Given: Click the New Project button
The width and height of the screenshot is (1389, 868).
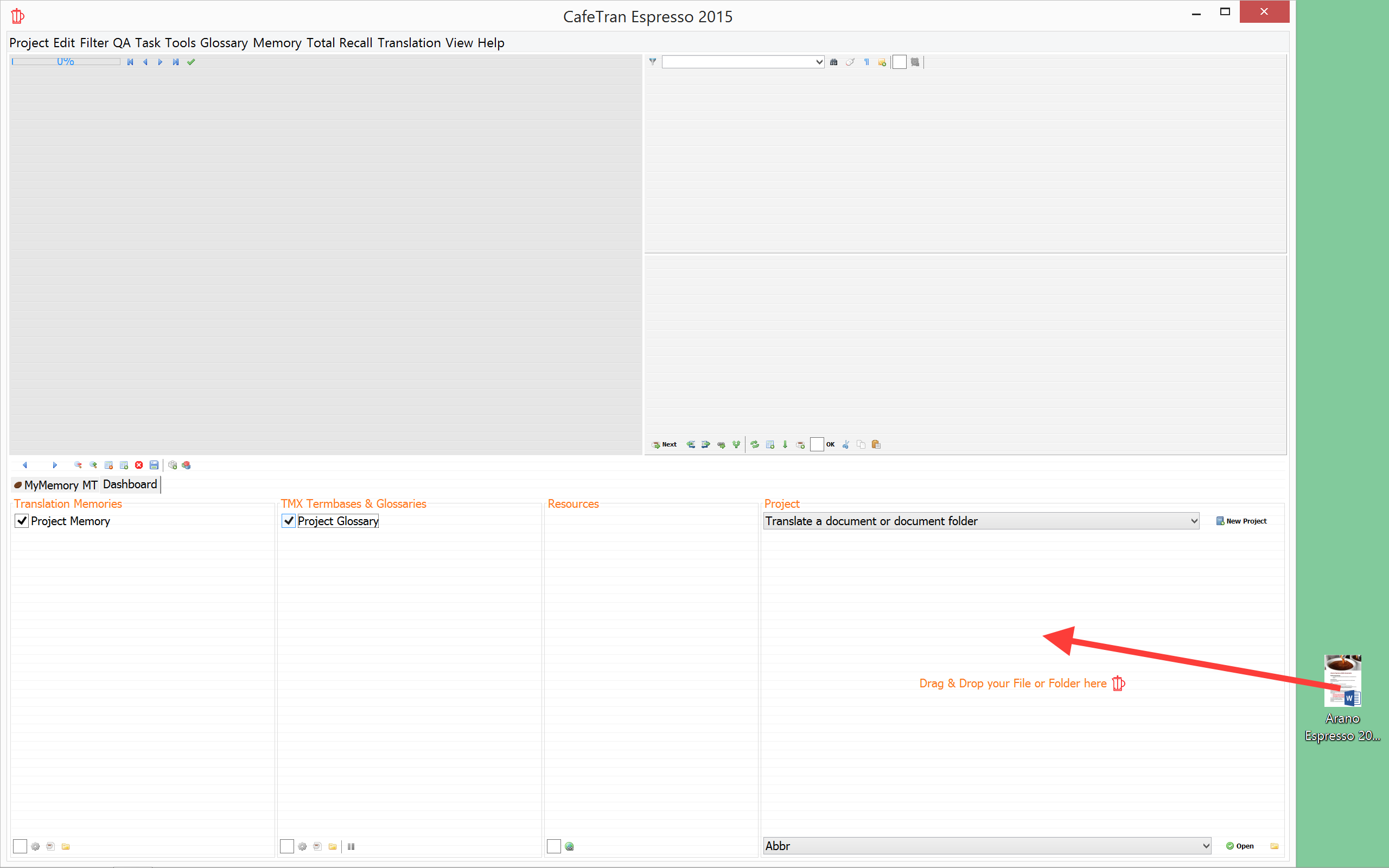Looking at the screenshot, I should coord(1241,521).
